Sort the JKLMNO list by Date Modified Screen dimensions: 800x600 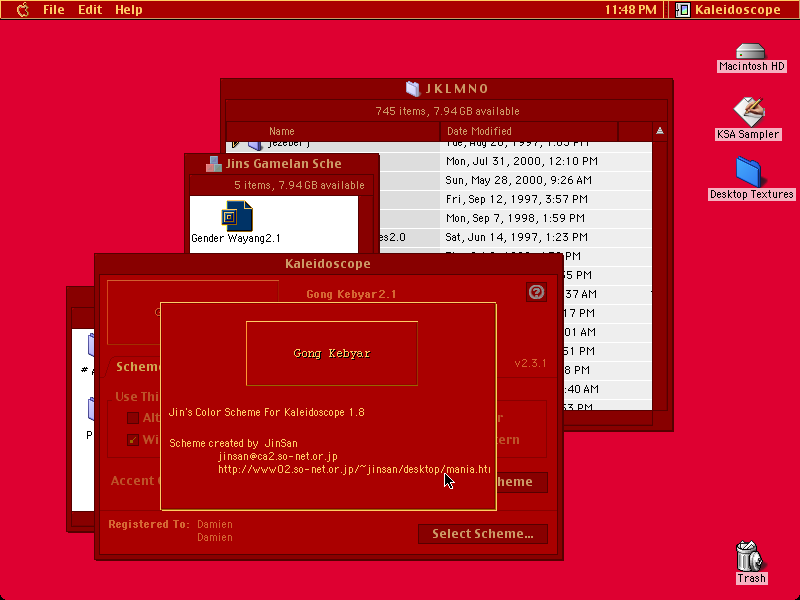[529, 131]
